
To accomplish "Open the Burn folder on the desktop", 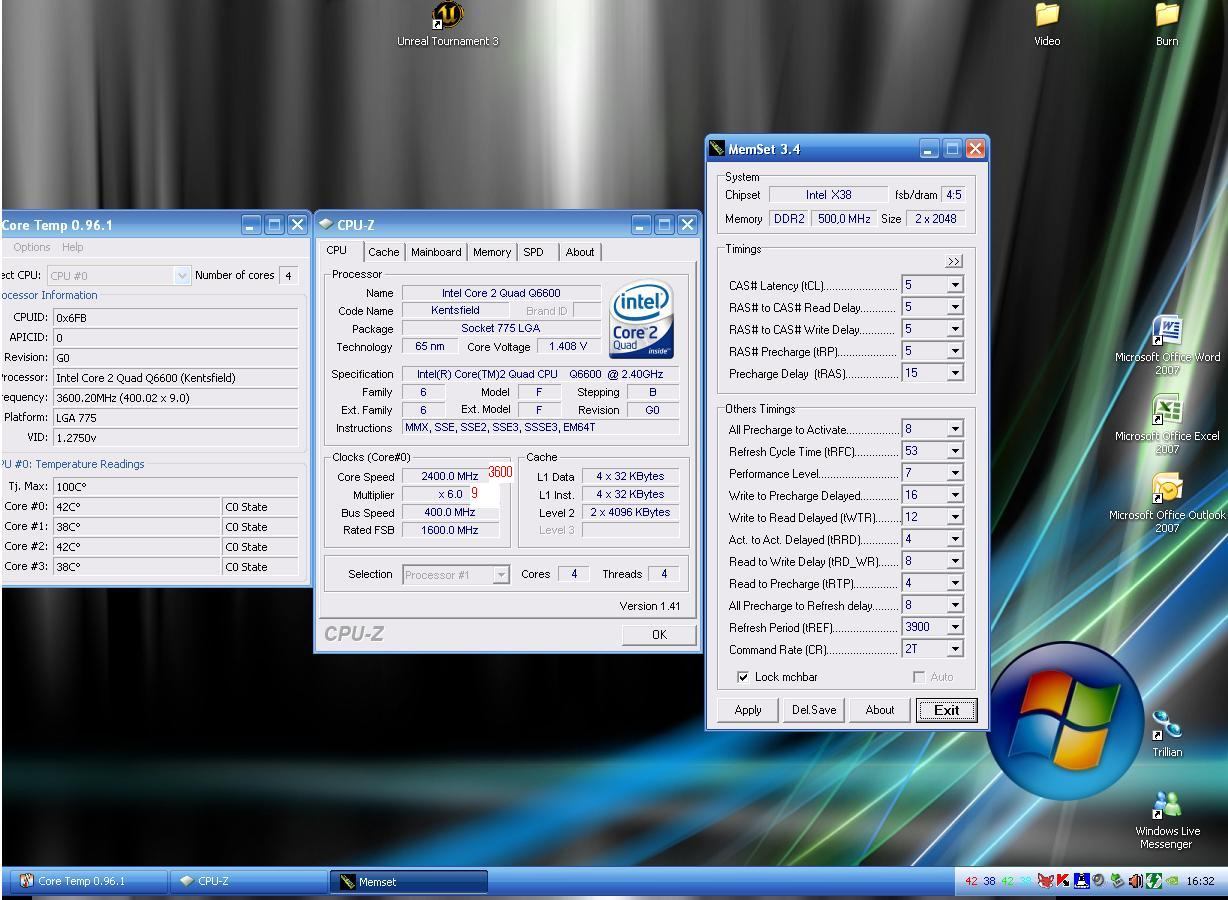I will click(x=1167, y=25).
